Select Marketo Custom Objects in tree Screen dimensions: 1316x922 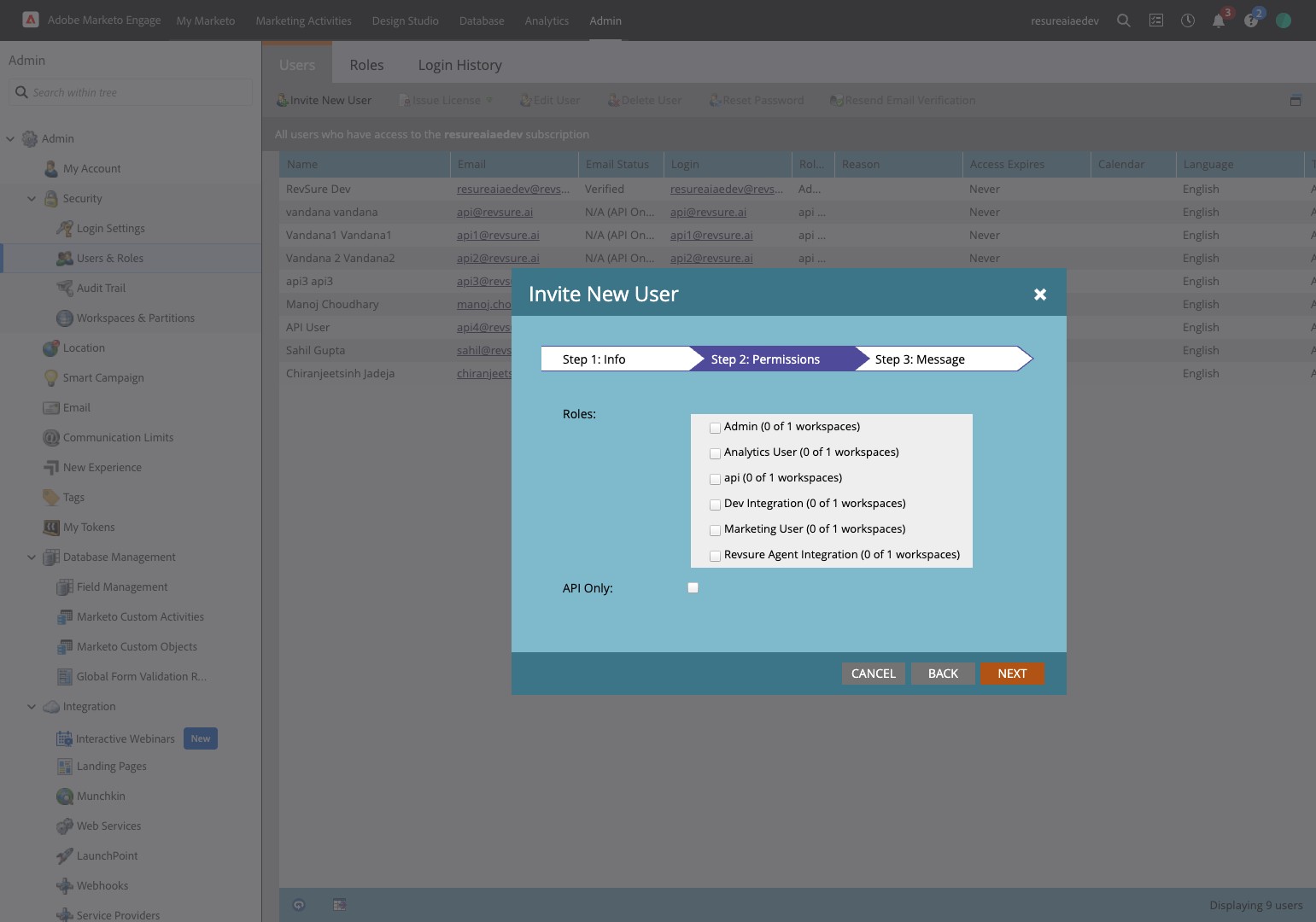pyautogui.click(x=137, y=646)
